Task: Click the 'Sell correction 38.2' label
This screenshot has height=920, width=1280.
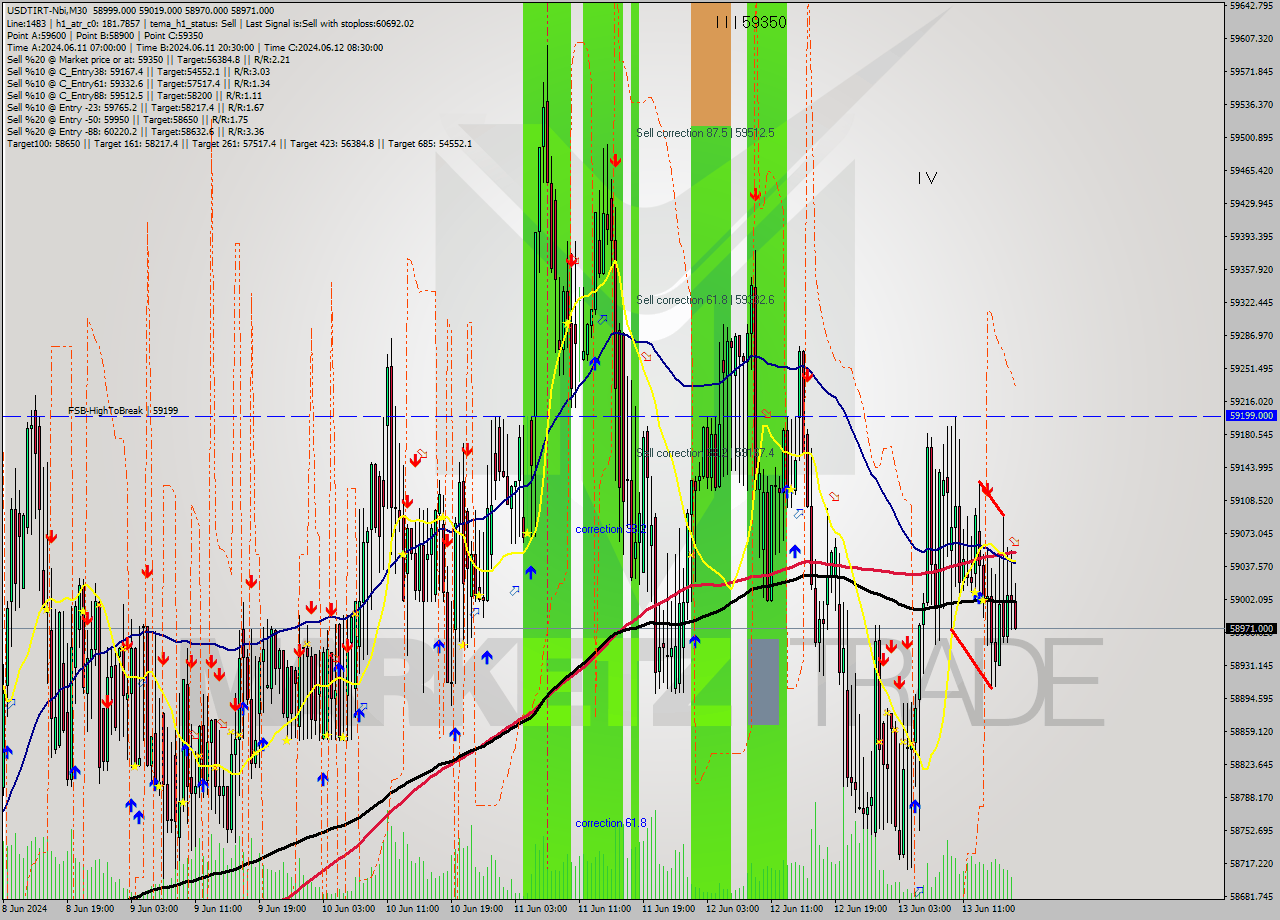Action: pyautogui.click(x=705, y=453)
